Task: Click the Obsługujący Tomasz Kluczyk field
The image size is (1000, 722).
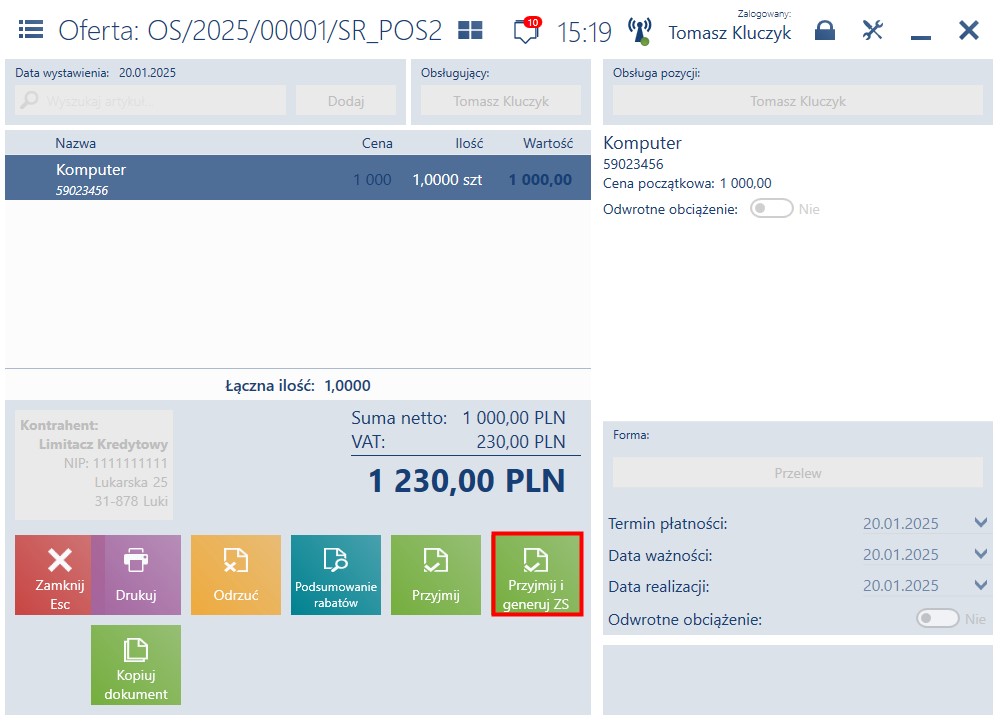Action: click(501, 101)
